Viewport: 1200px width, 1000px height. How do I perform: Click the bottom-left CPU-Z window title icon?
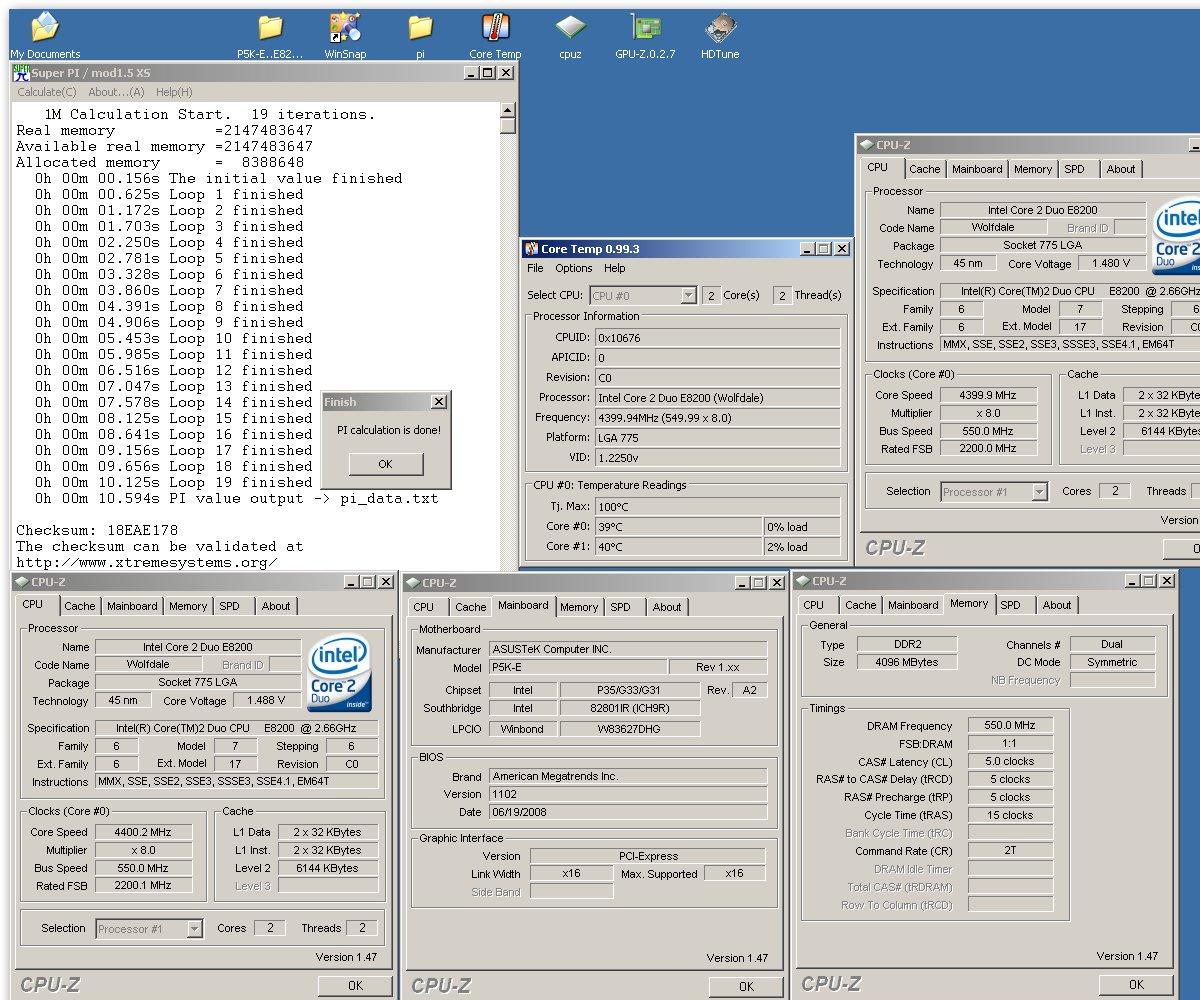click(22, 582)
